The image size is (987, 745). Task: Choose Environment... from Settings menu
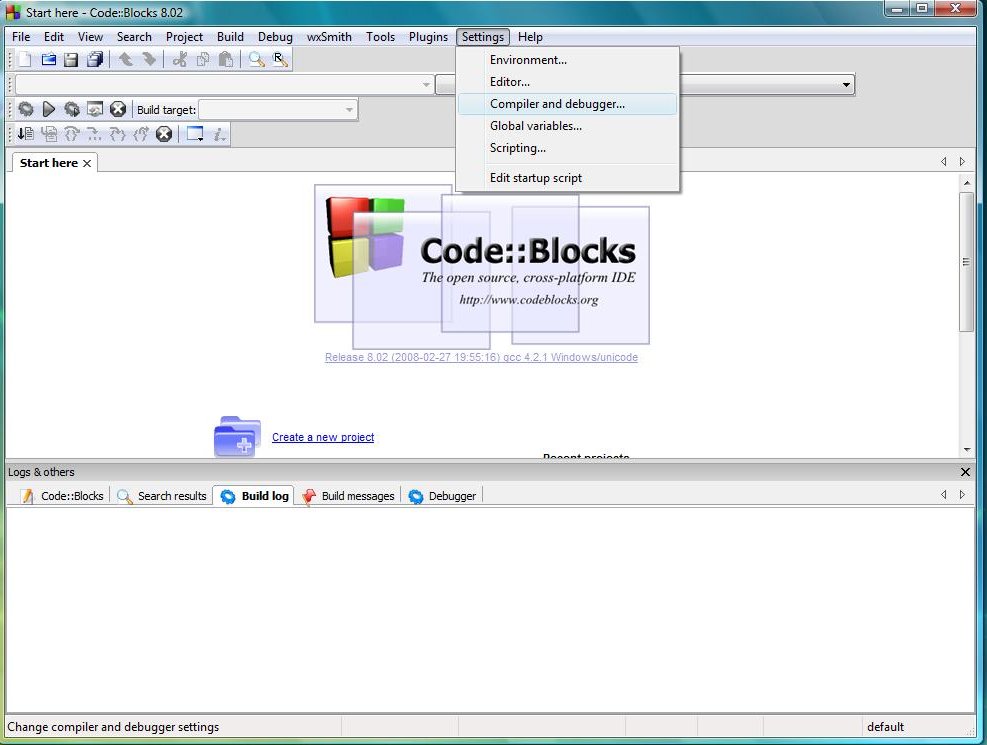(567, 60)
